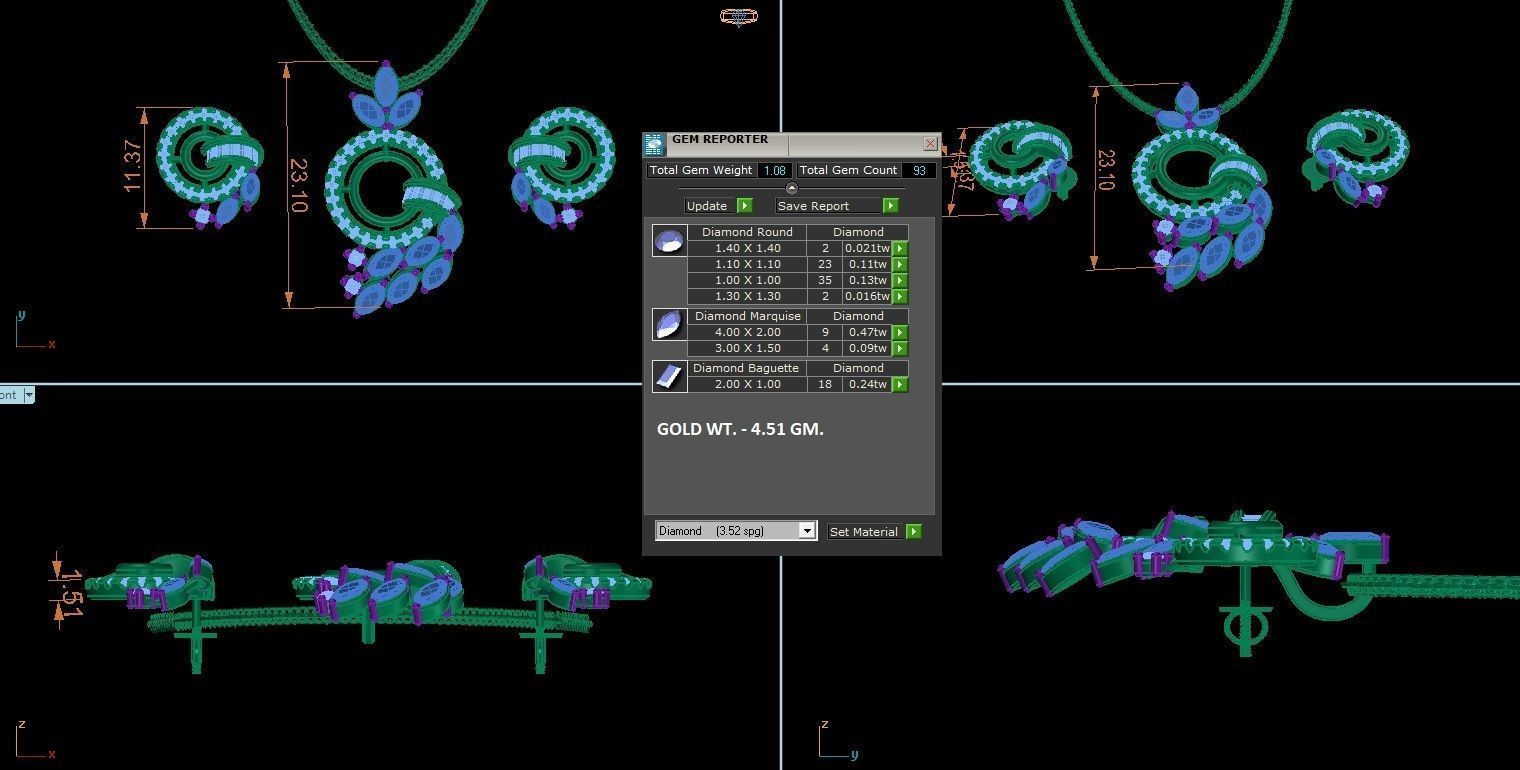Click the Diamond Round header cell
The image size is (1520, 770).
pos(747,232)
